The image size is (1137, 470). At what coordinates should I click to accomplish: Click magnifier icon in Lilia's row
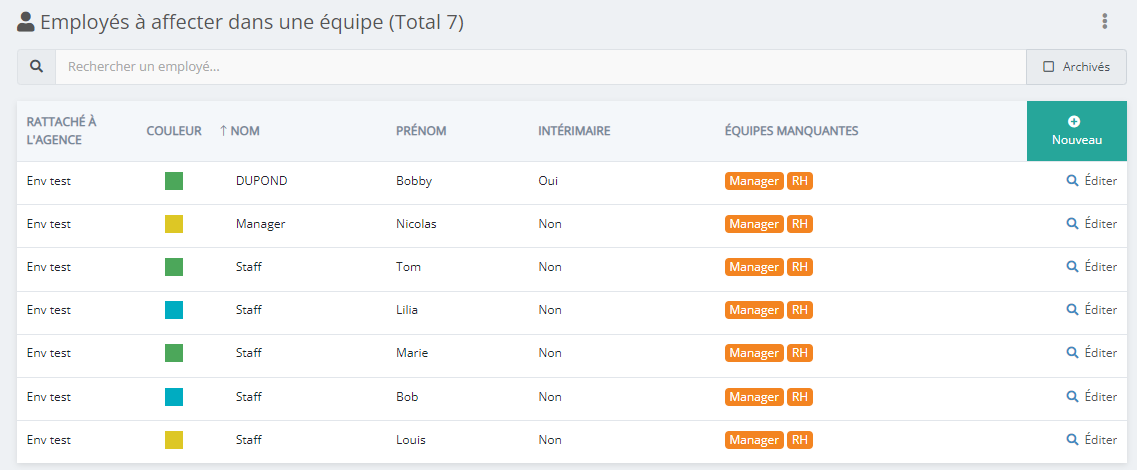(x=1072, y=309)
